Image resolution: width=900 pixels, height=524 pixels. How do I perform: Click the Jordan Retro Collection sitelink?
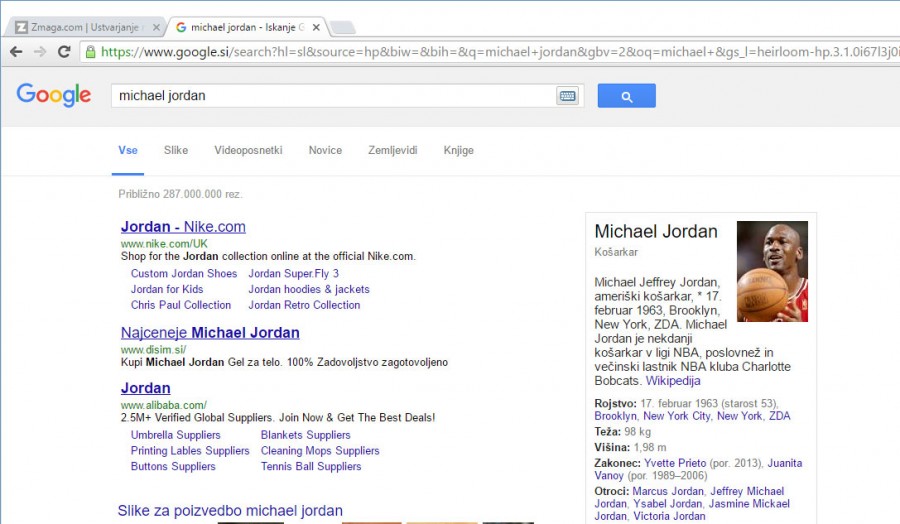(x=304, y=305)
